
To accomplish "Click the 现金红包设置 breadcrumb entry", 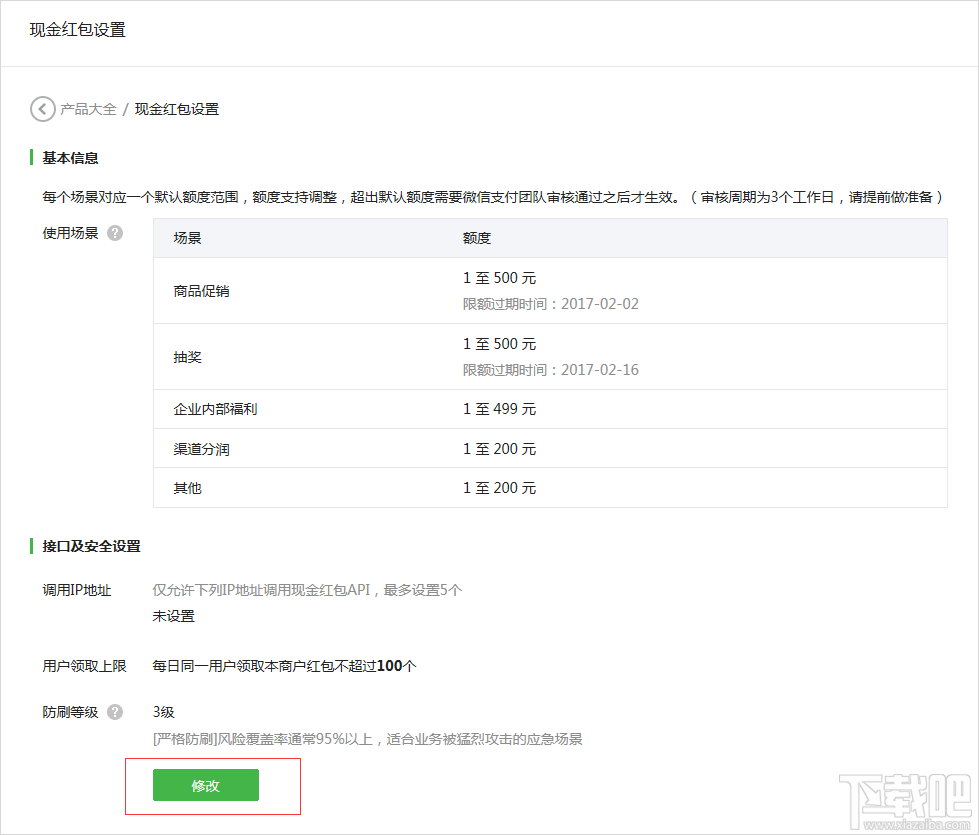I will (x=176, y=109).
